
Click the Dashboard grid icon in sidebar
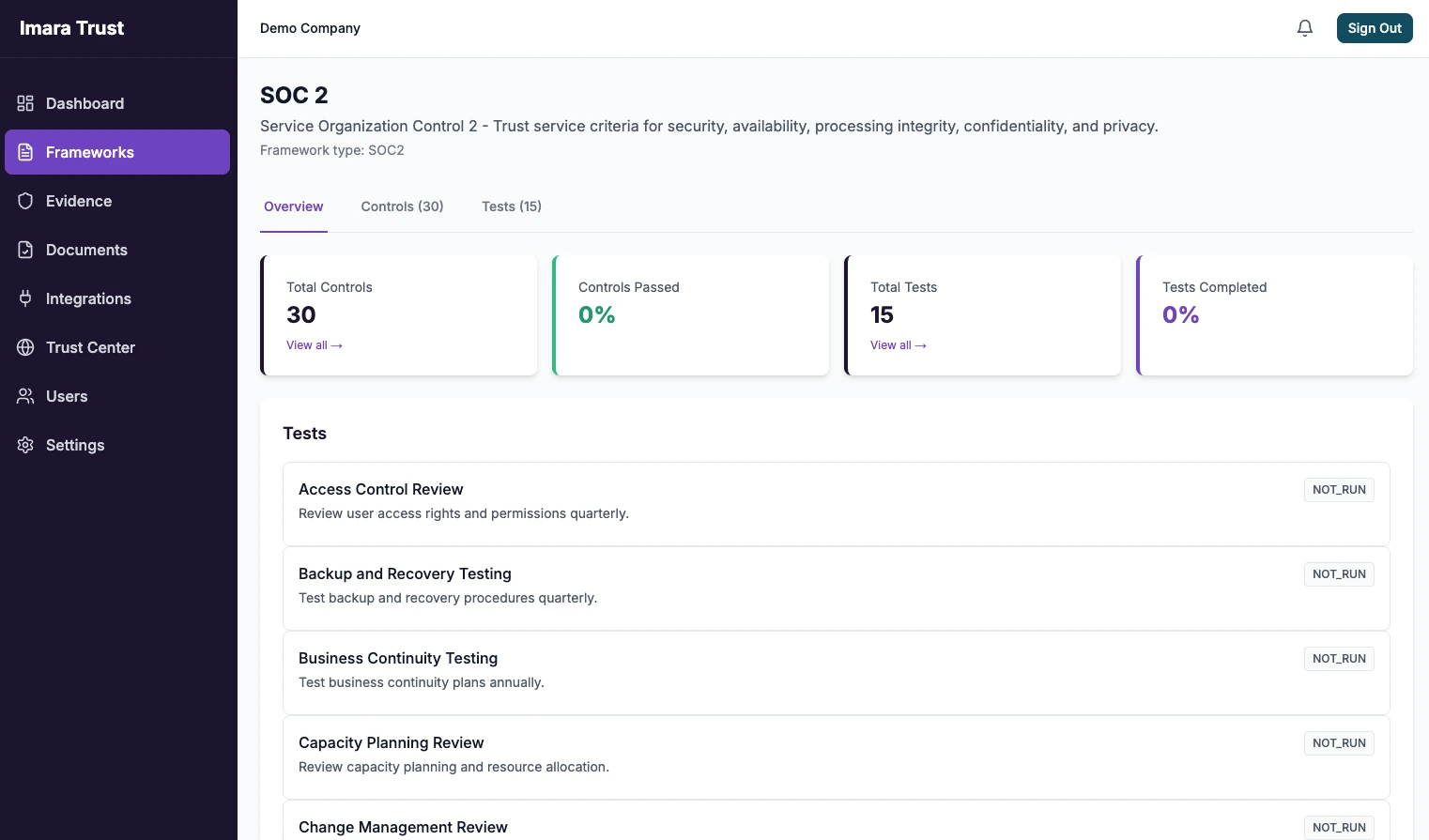click(25, 103)
